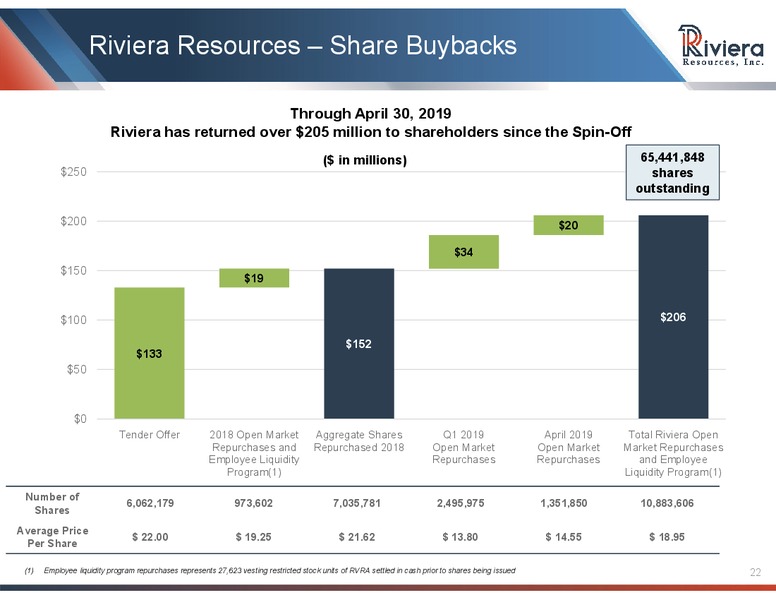Click the $ 19.25 price cell
Screen dimensions: 776x600
tap(253, 537)
